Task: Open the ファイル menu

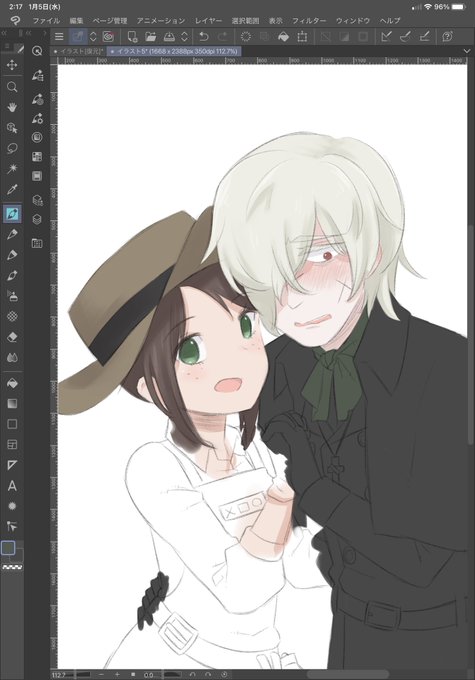Action: pyautogui.click(x=46, y=20)
